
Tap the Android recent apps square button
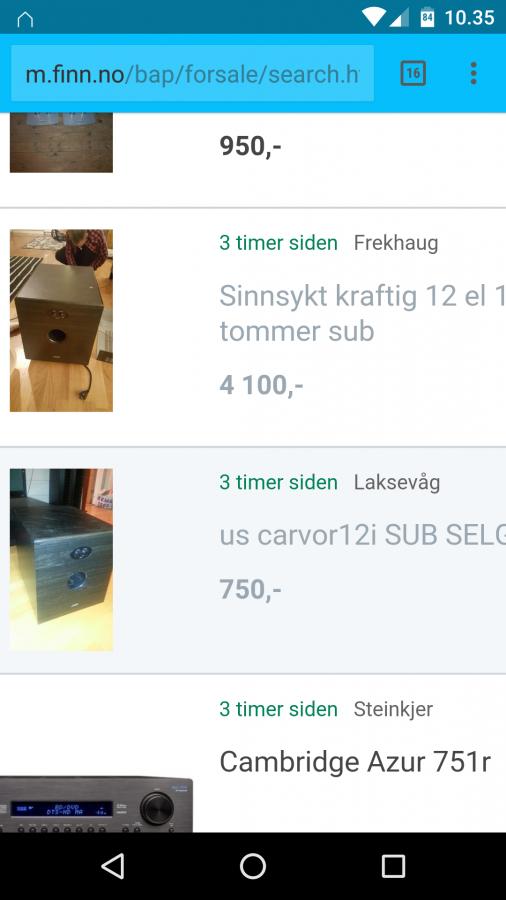(394, 866)
